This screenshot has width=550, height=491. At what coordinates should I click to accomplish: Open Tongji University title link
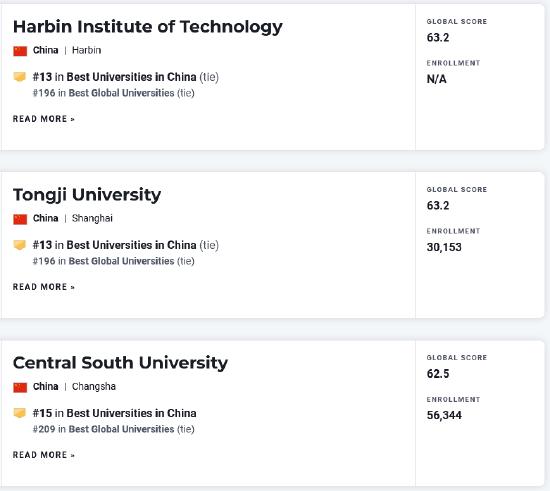[87, 195]
